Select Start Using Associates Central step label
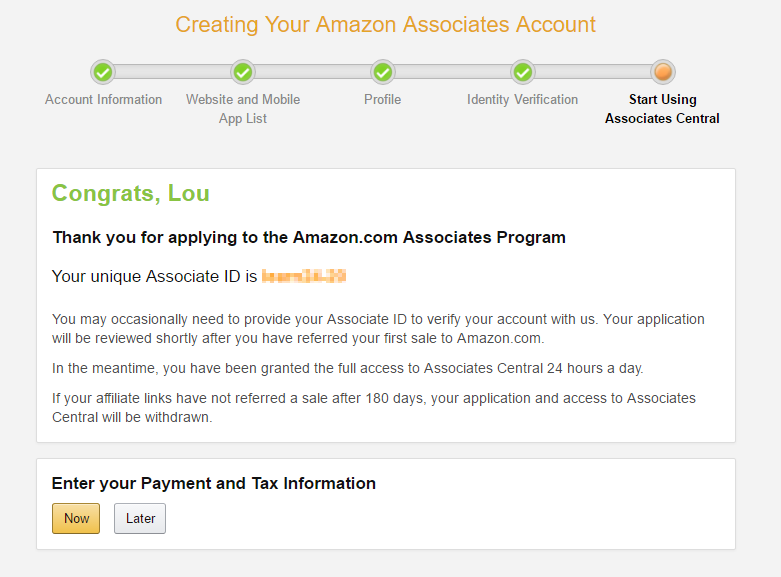 point(662,109)
